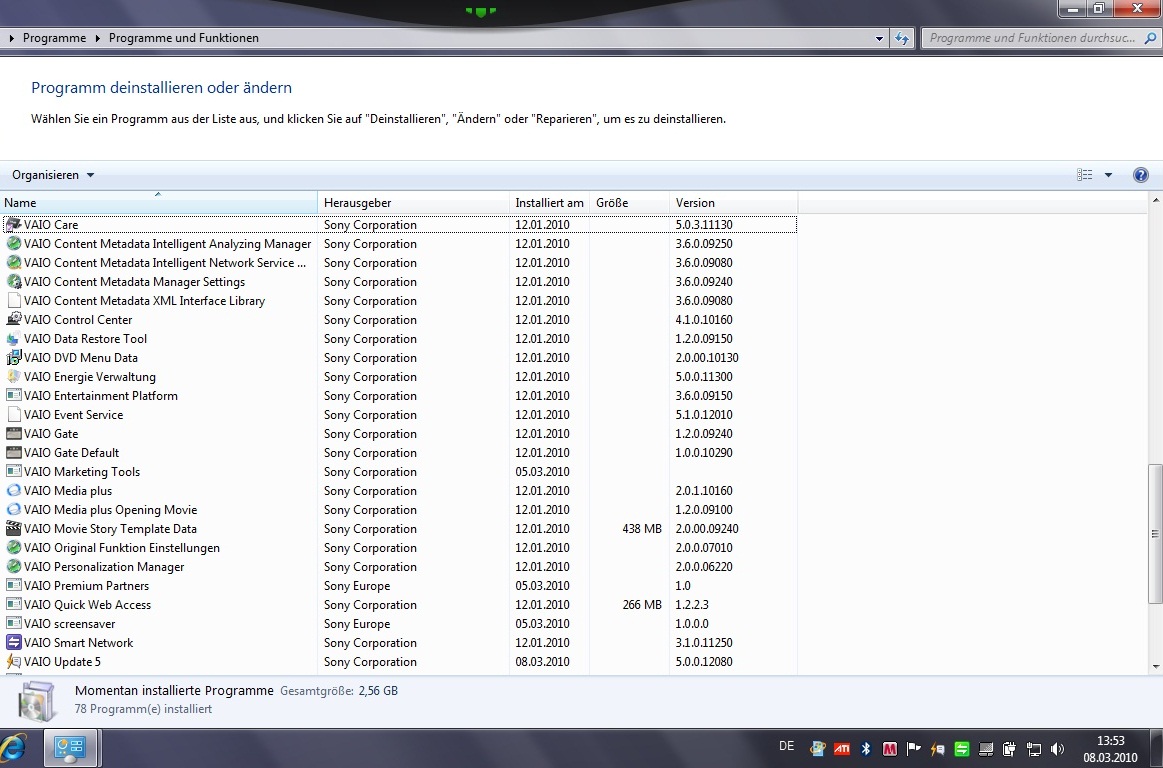Screen dimensions: 1163x768
Task: Select the VAIO Media plus entry name
Action: coord(67,490)
